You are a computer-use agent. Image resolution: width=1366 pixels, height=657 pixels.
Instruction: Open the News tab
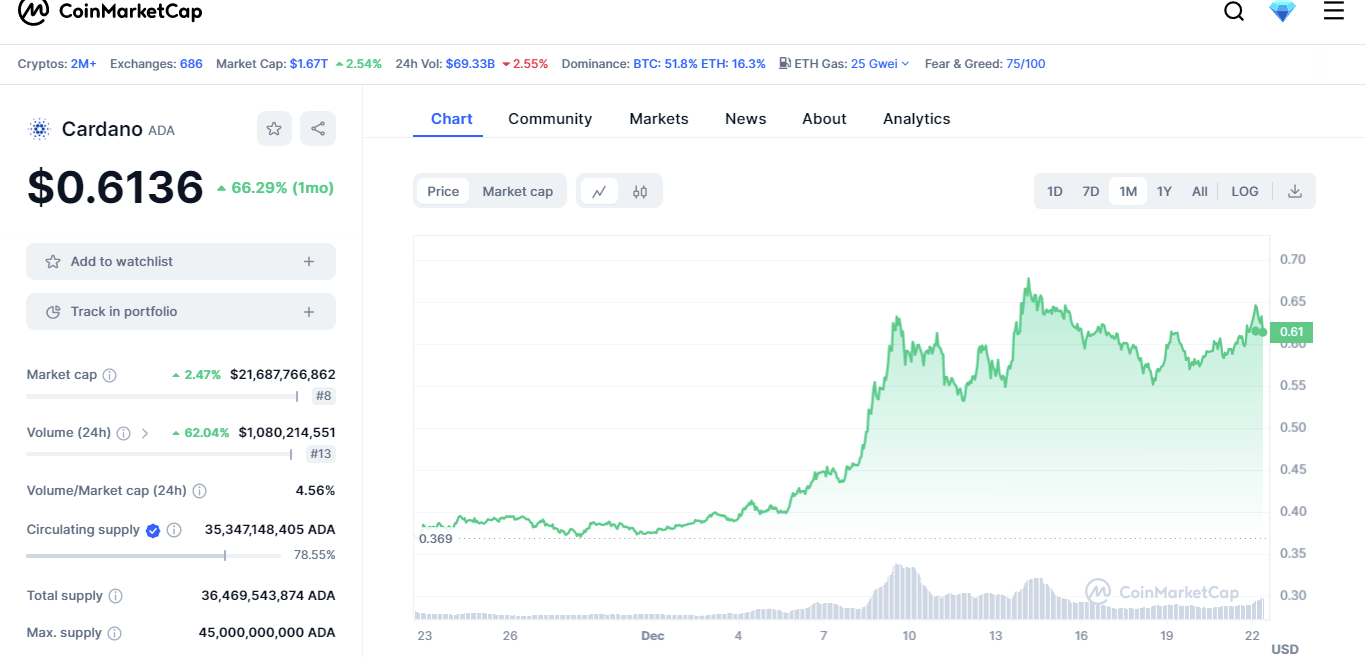click(x=746, y=118)
